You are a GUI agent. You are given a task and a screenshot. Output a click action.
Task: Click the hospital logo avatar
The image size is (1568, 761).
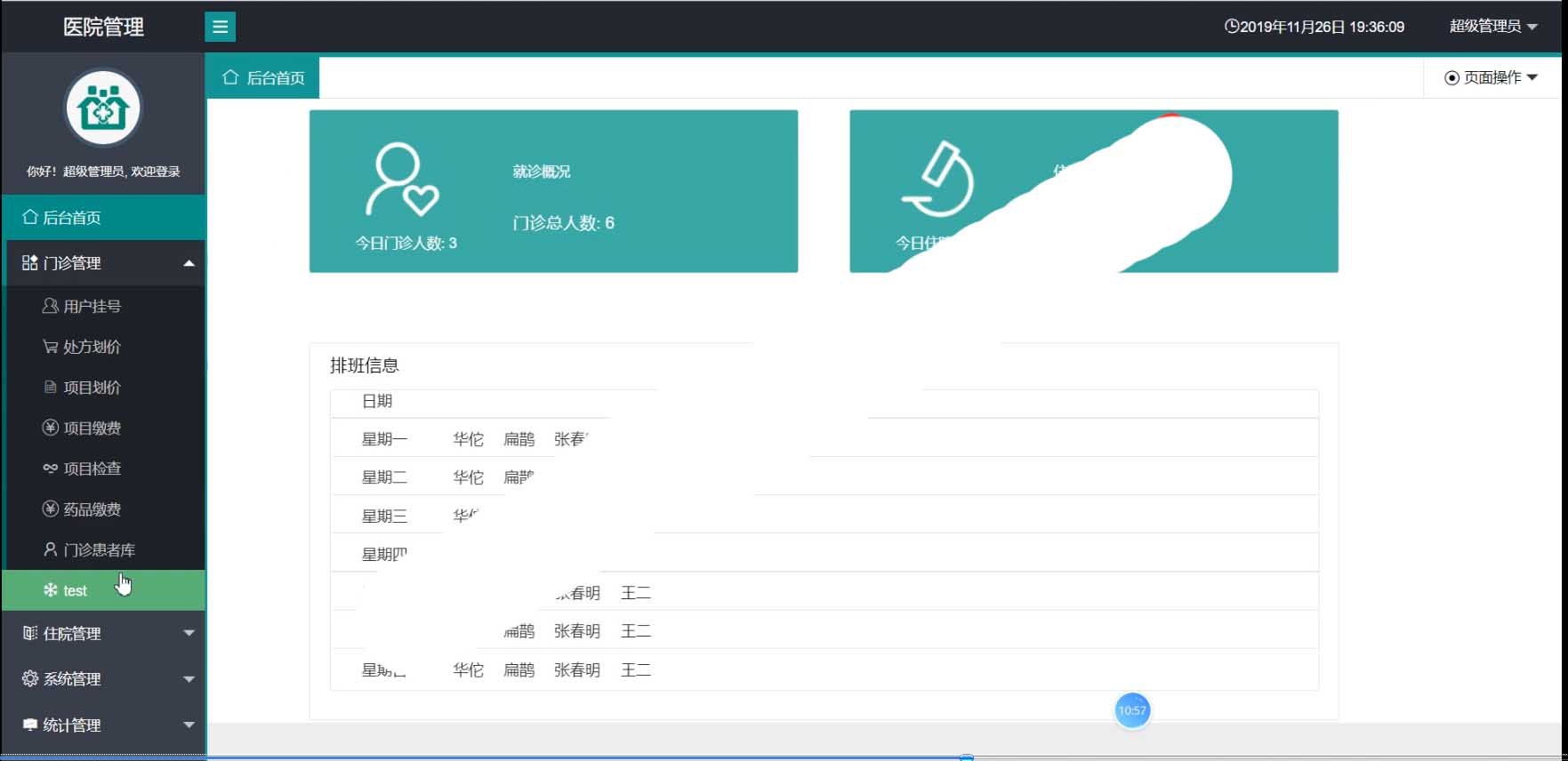(103, 108)
